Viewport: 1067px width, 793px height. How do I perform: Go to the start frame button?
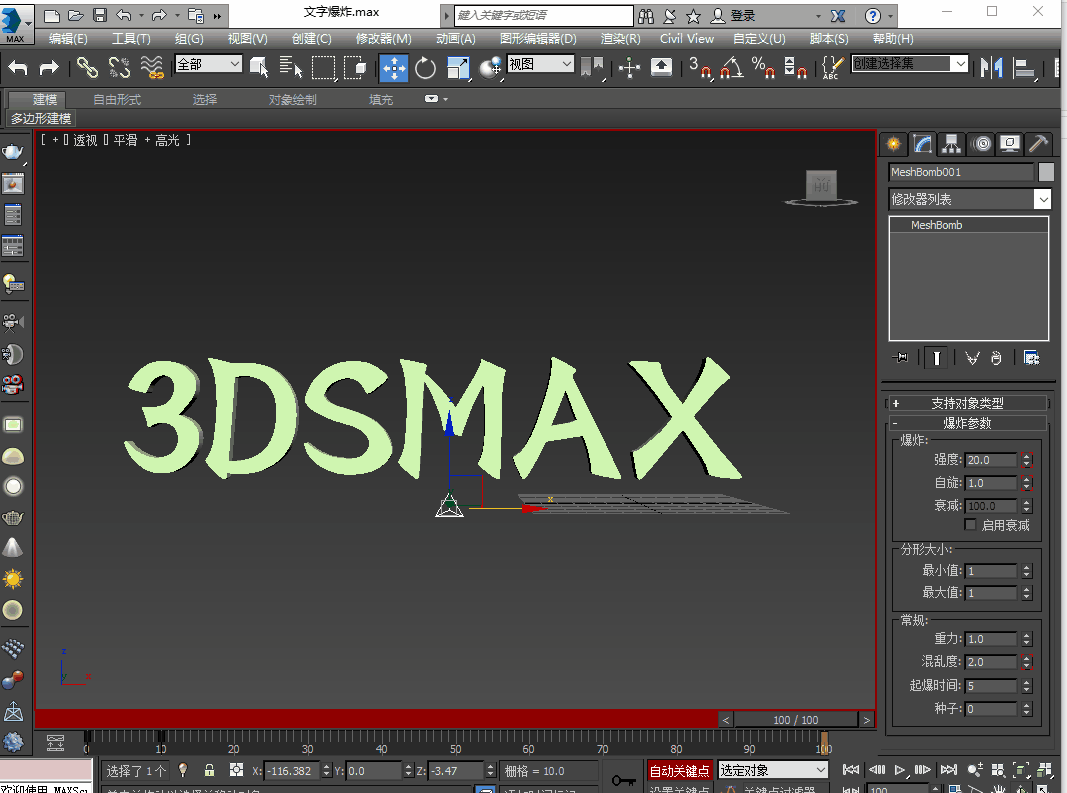[x=851, y=770]
